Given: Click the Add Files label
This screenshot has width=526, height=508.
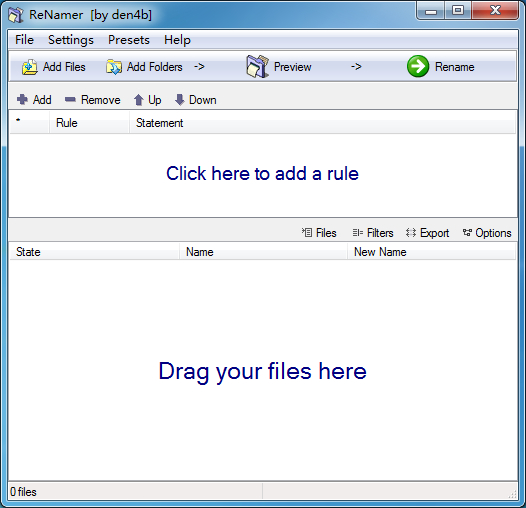Looking at the screenshot, I should [64, 67].
